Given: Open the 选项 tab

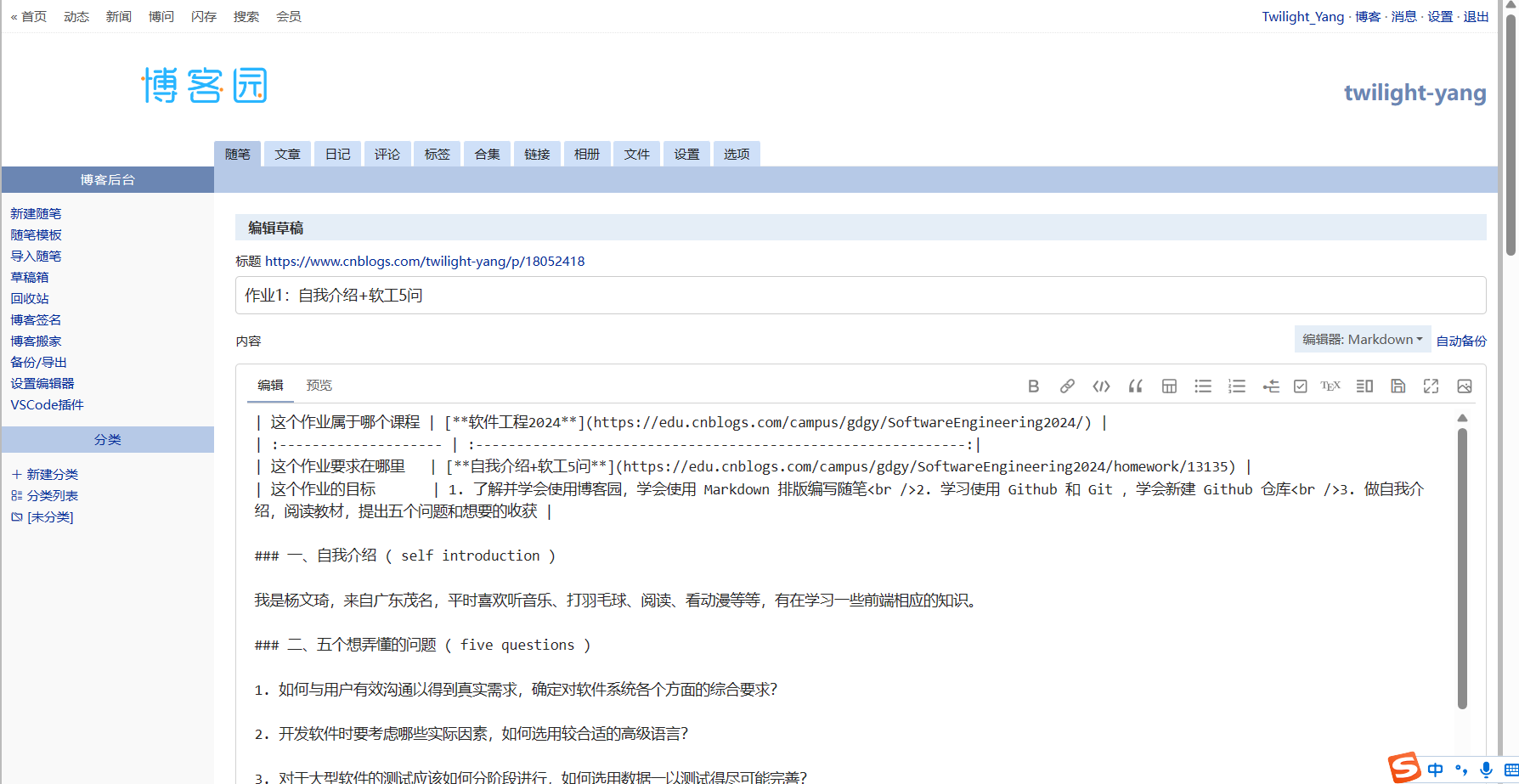Looking at the screenshot, I should coord(737,154).
